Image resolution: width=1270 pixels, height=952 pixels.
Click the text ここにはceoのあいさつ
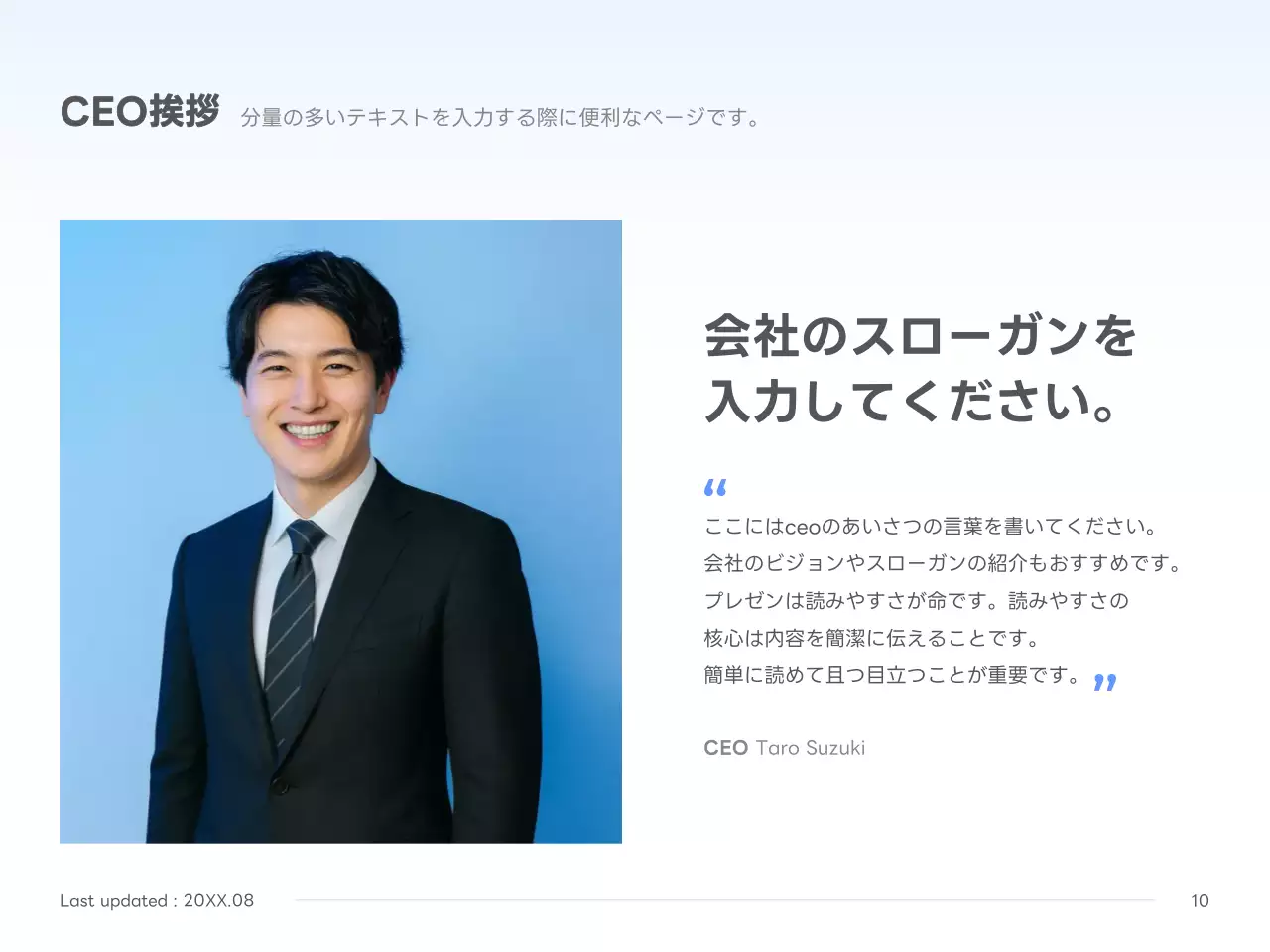point(929,526)
